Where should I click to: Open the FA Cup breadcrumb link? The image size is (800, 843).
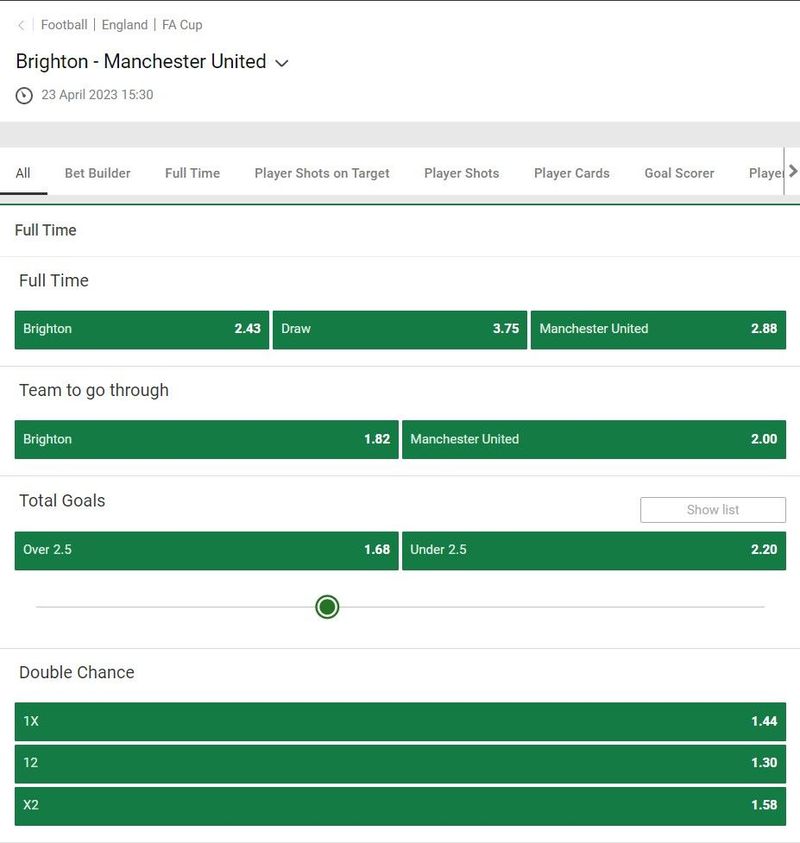pos(182,25)
